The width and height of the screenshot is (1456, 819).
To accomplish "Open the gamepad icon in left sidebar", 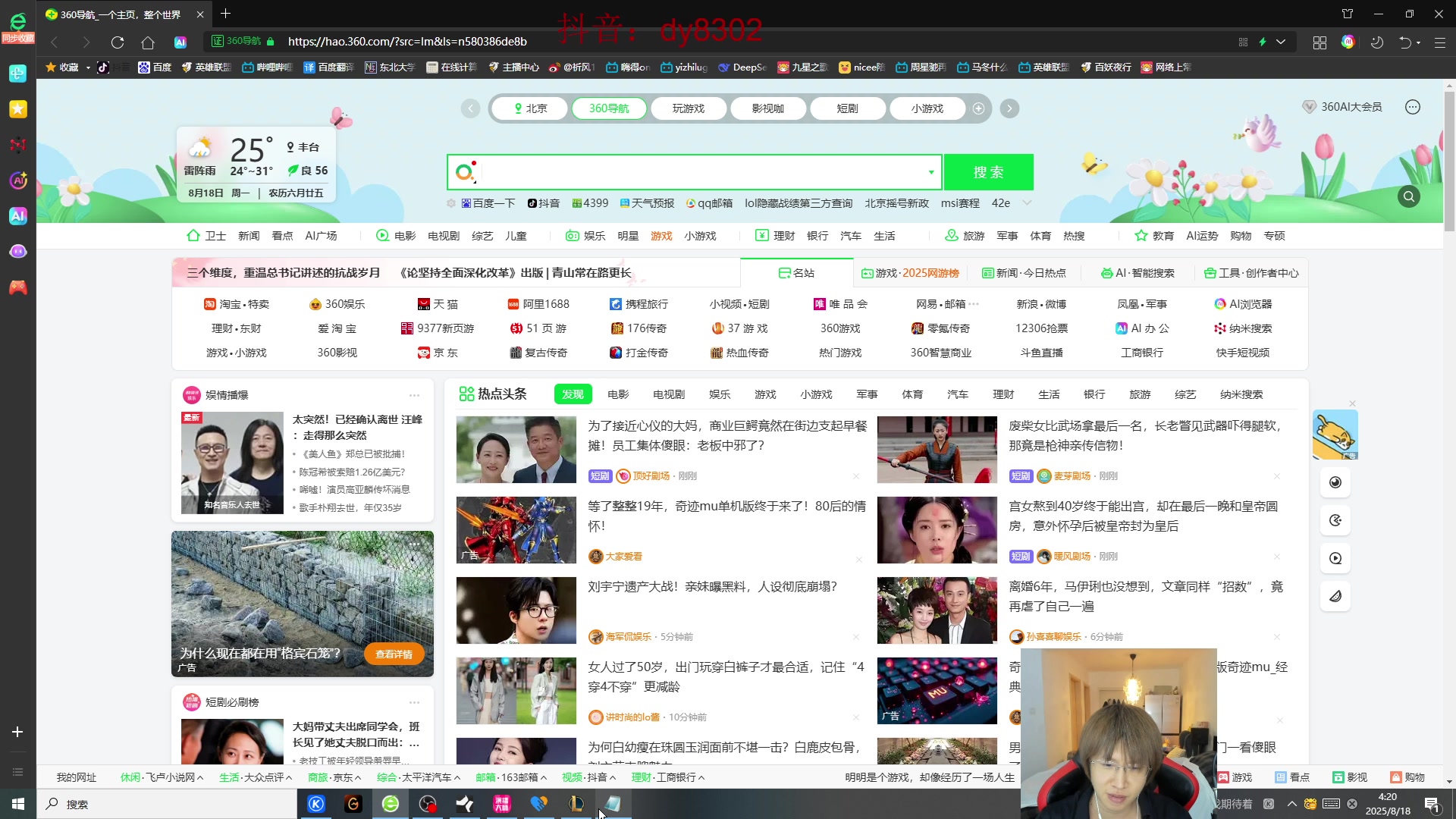I will tap(17, 287).
